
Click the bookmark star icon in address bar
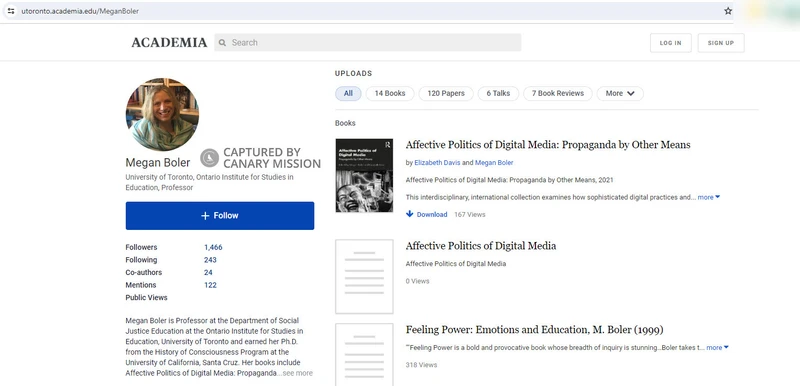728,11
